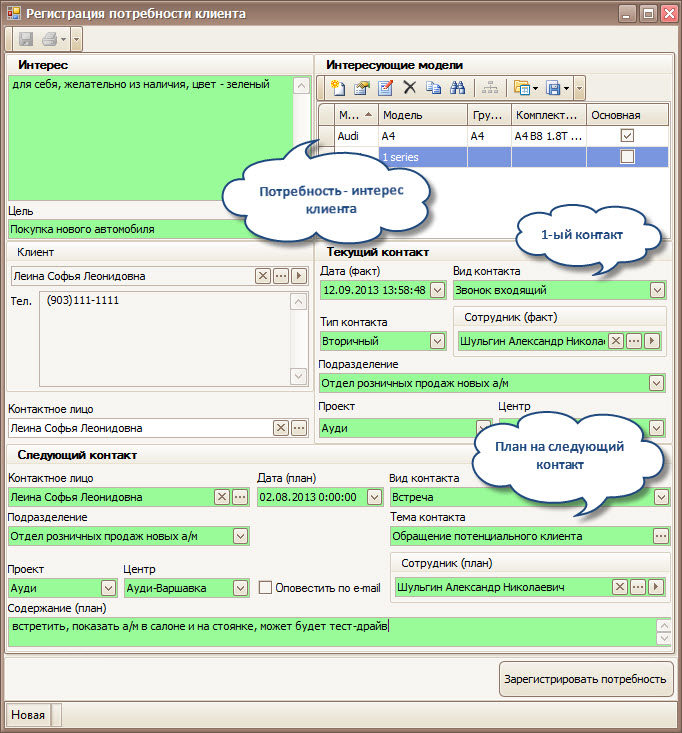
Task: Click the printer icon in top toolbar
Action: click(x=51, y=40)
